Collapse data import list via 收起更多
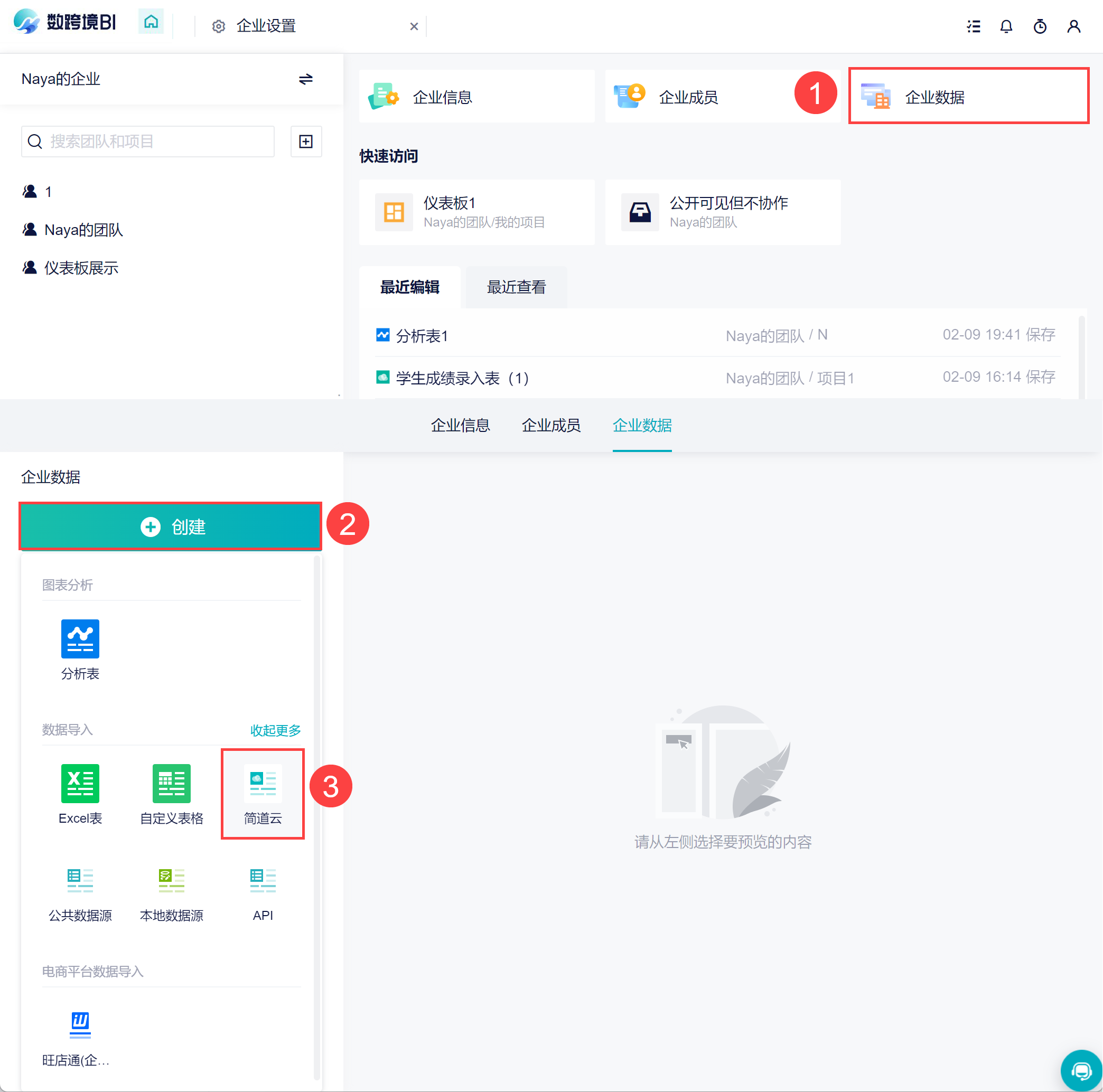 click(x=275, y=730)
